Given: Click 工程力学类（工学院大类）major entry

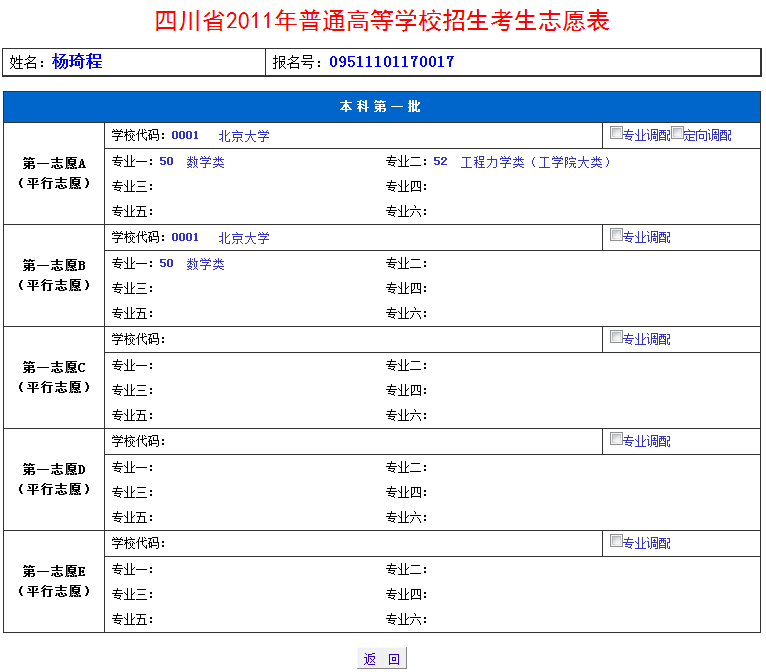Looking at the screenshot, I should coord(536,162).
